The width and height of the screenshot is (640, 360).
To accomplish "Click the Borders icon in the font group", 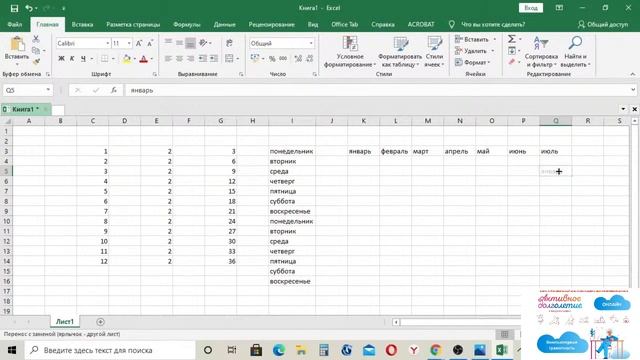I will point(104,59).
